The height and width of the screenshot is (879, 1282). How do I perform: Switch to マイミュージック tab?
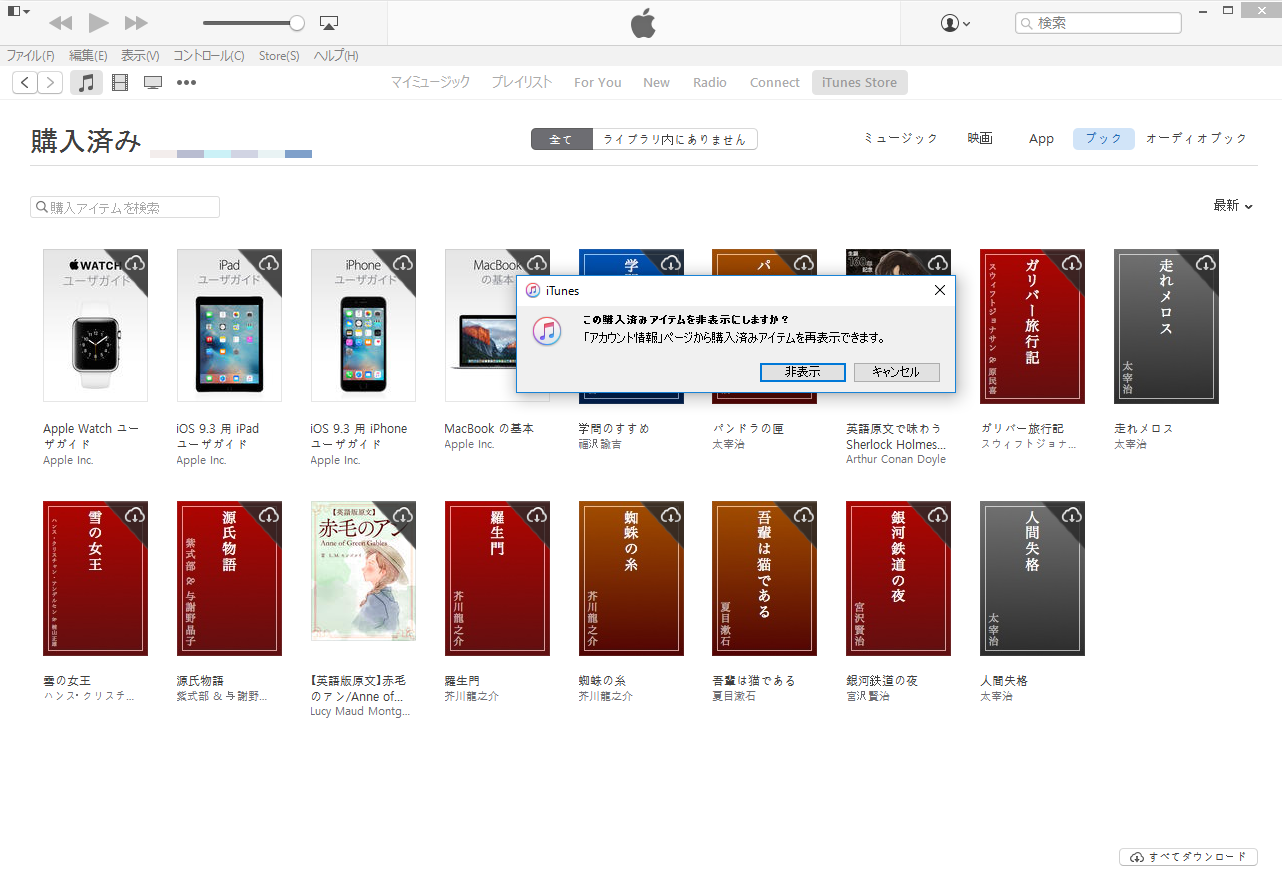[430, 82]
